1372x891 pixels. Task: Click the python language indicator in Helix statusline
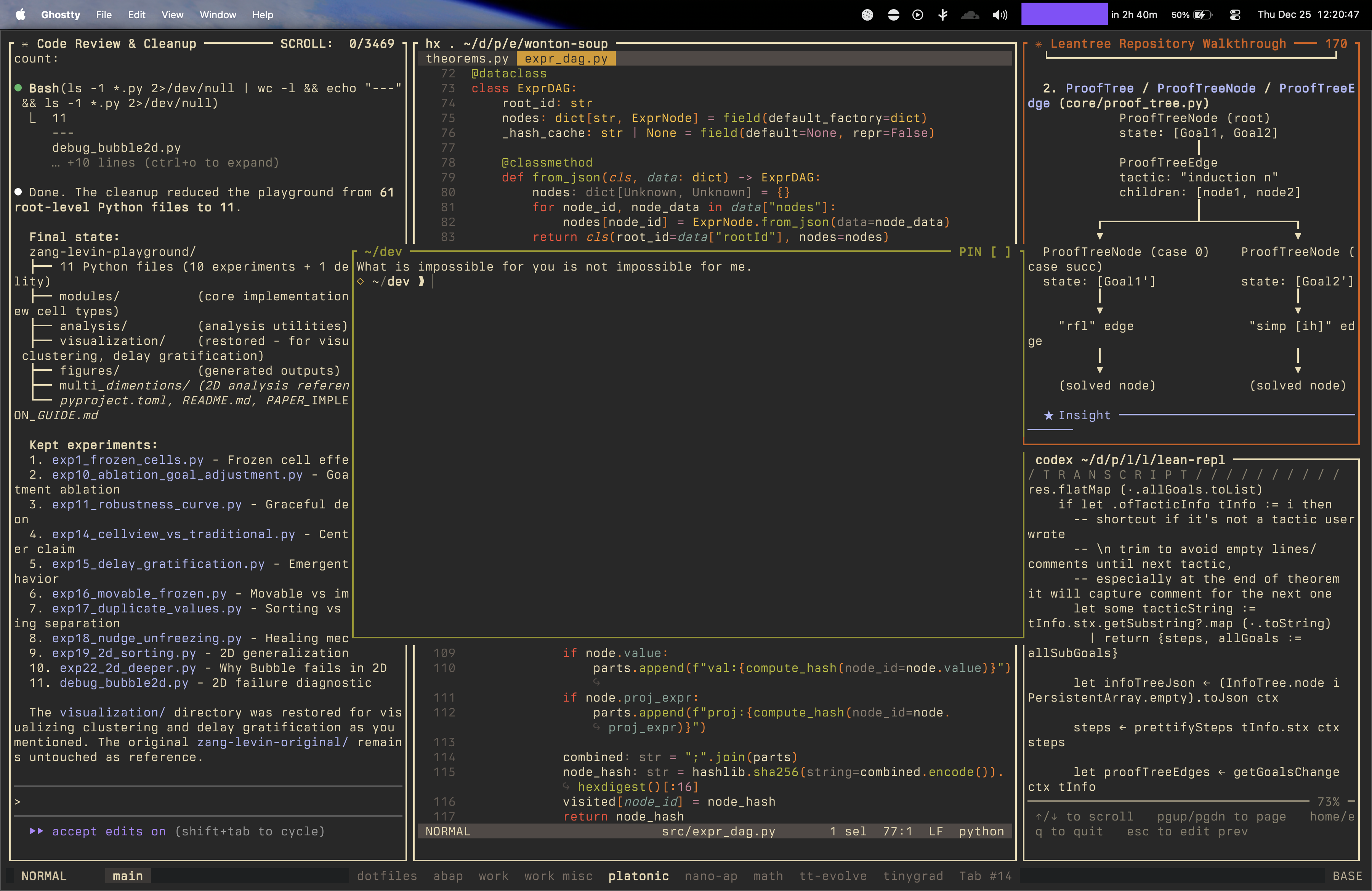981,831
